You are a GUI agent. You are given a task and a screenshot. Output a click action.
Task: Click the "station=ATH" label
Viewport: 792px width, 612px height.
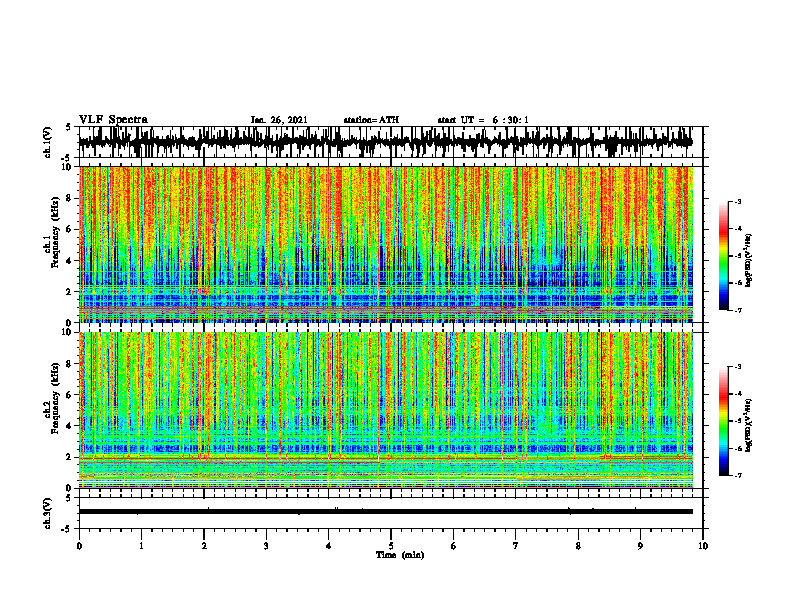[x=371, y=120]
